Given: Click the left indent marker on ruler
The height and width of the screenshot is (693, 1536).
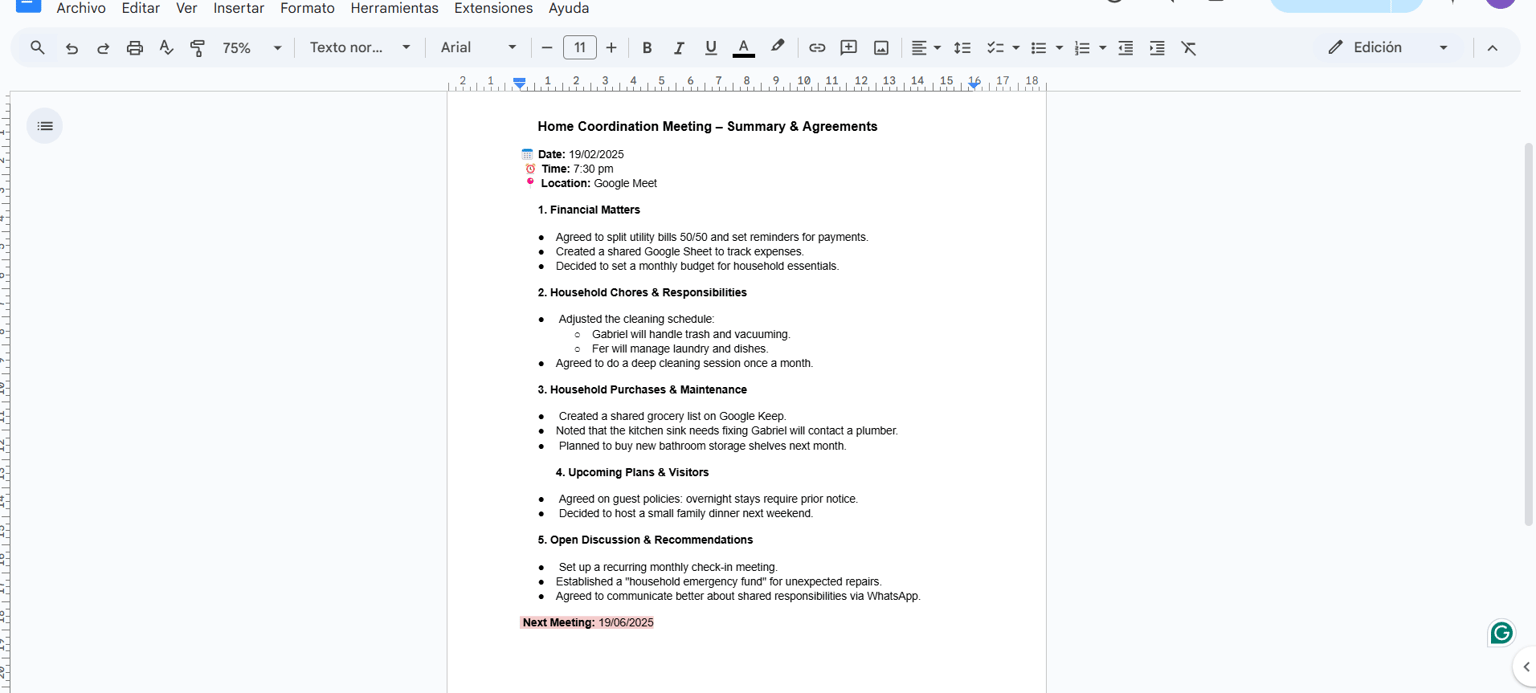Looking at the screenshot, I should [519, 84].
